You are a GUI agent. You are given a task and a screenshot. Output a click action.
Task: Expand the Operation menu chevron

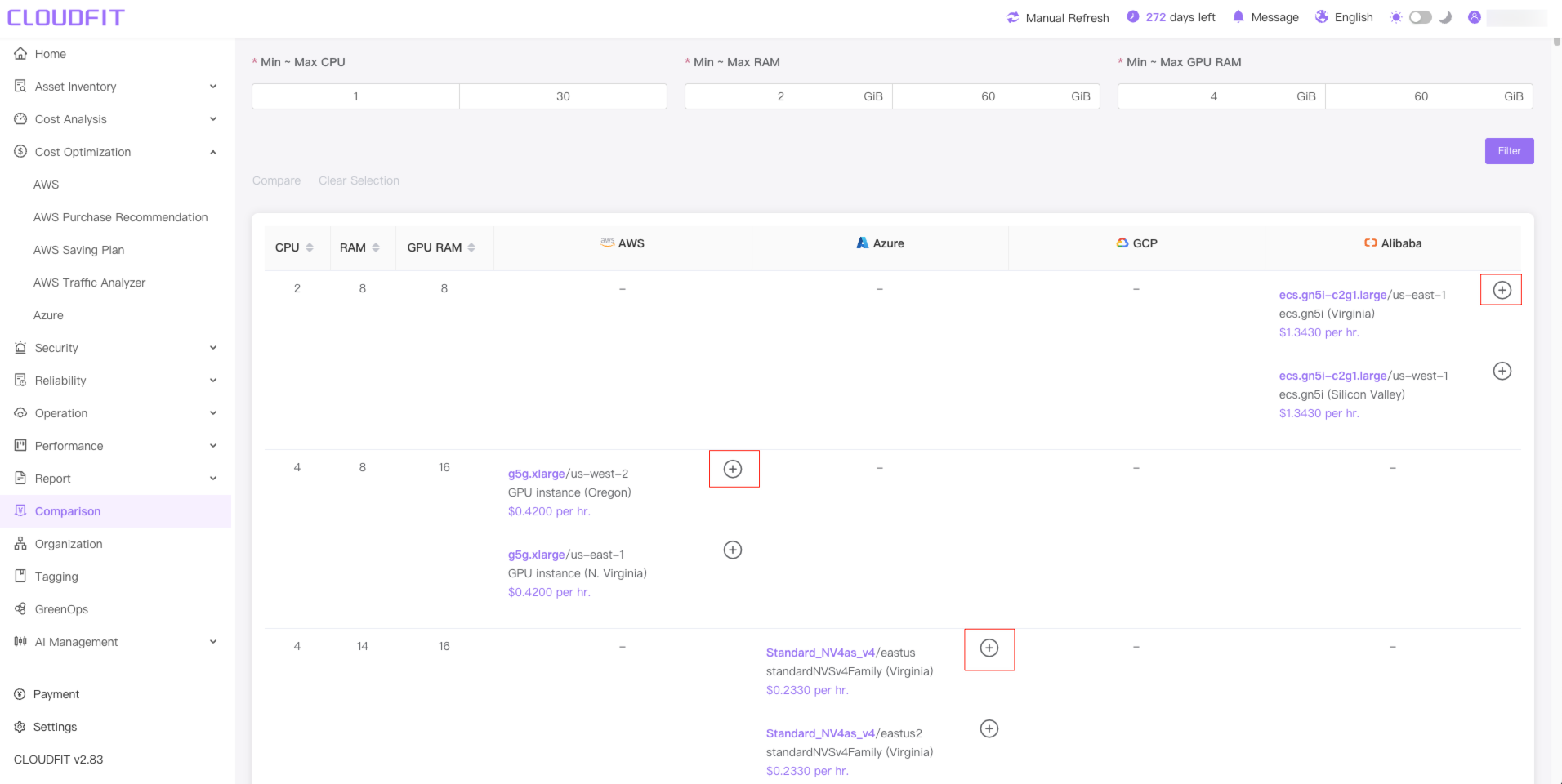pyautogui.click(x=213, y=412)
